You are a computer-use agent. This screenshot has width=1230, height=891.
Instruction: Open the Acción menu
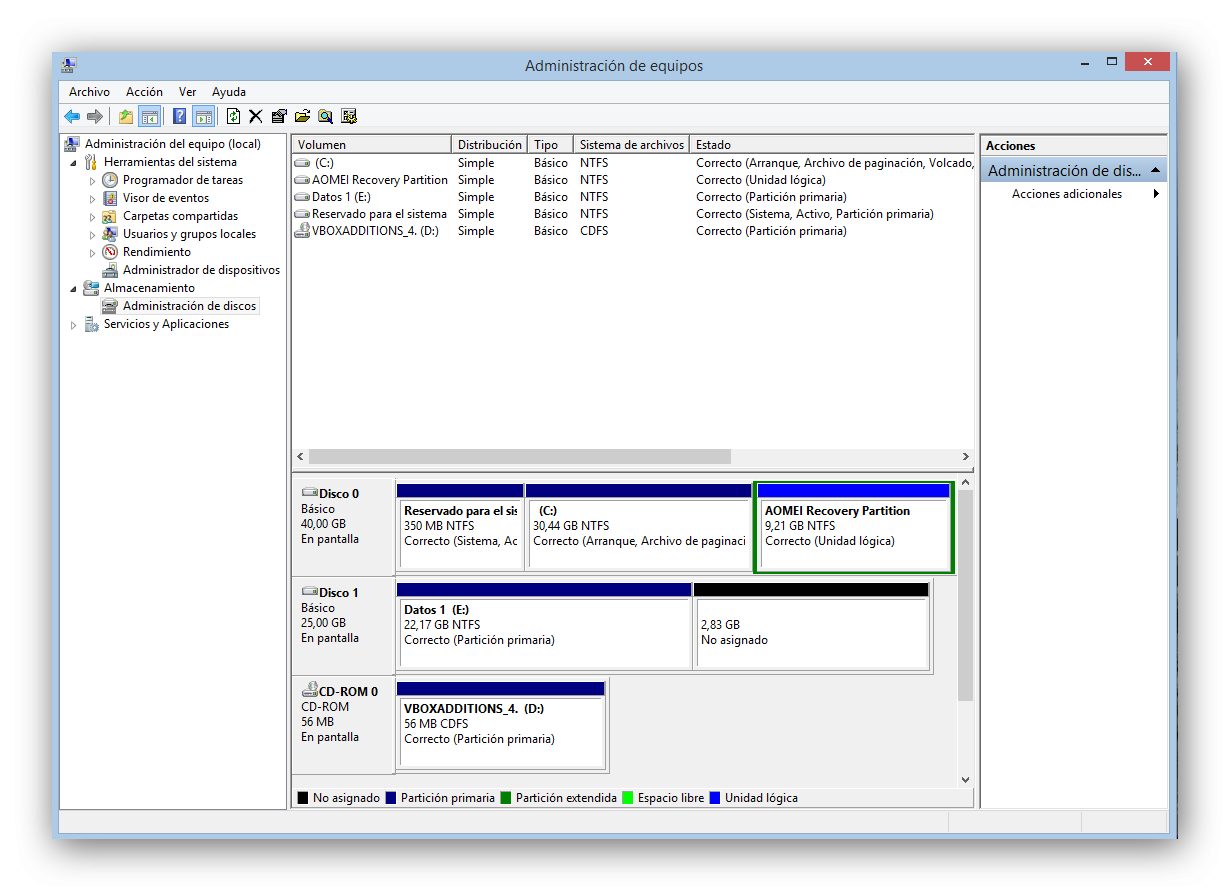pos(144,92)
